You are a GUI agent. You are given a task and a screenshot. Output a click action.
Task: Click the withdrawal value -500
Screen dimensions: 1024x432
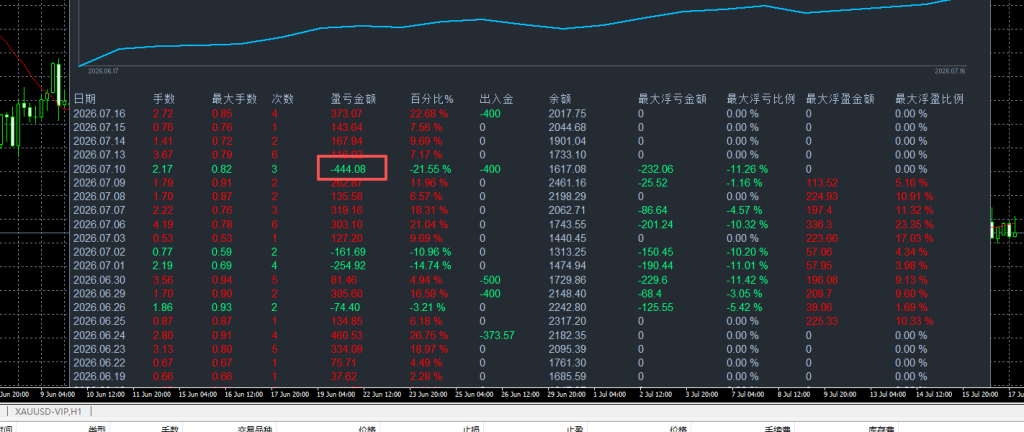491,279
